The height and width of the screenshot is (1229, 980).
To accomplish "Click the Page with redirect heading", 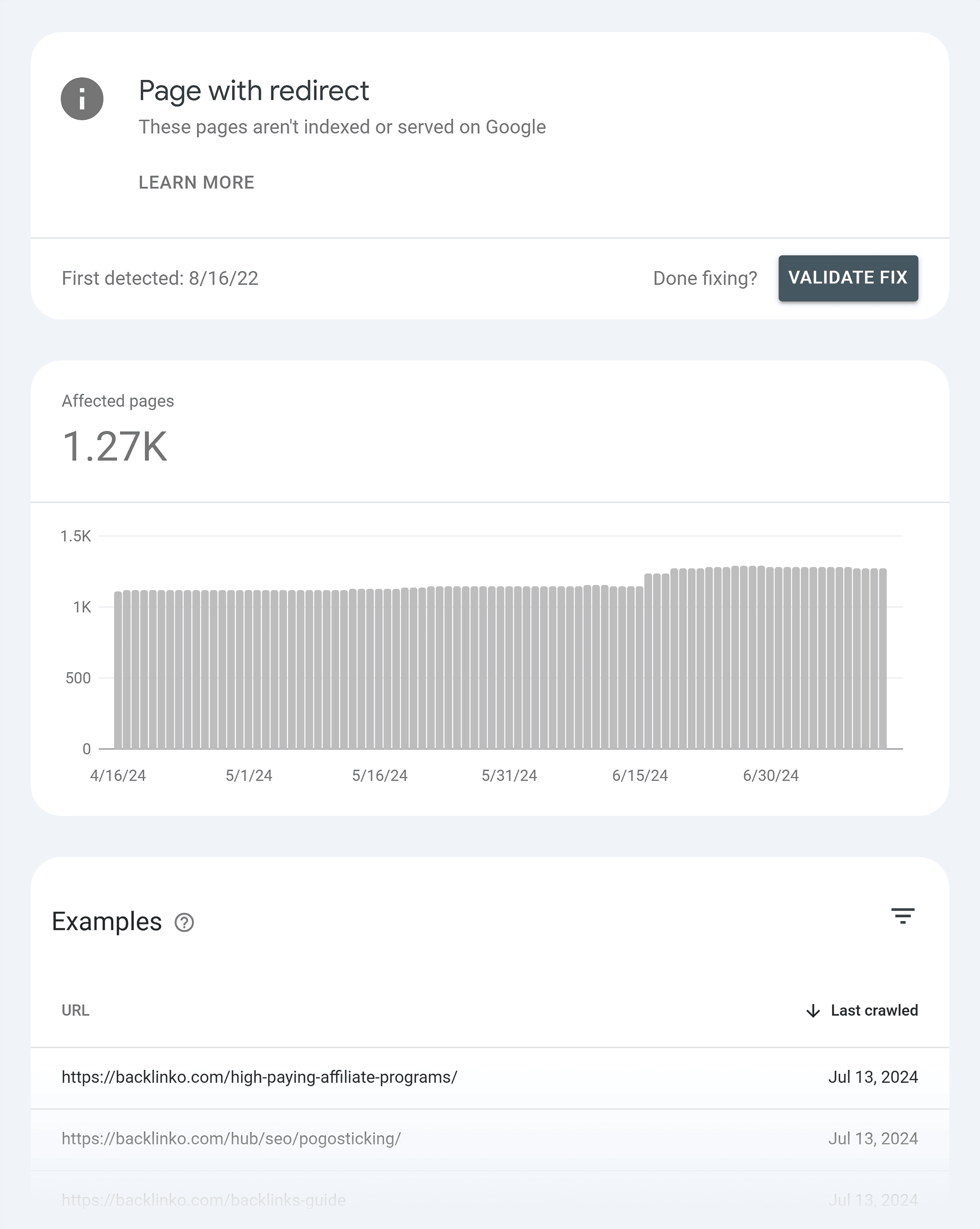I will tap(254, 91).
